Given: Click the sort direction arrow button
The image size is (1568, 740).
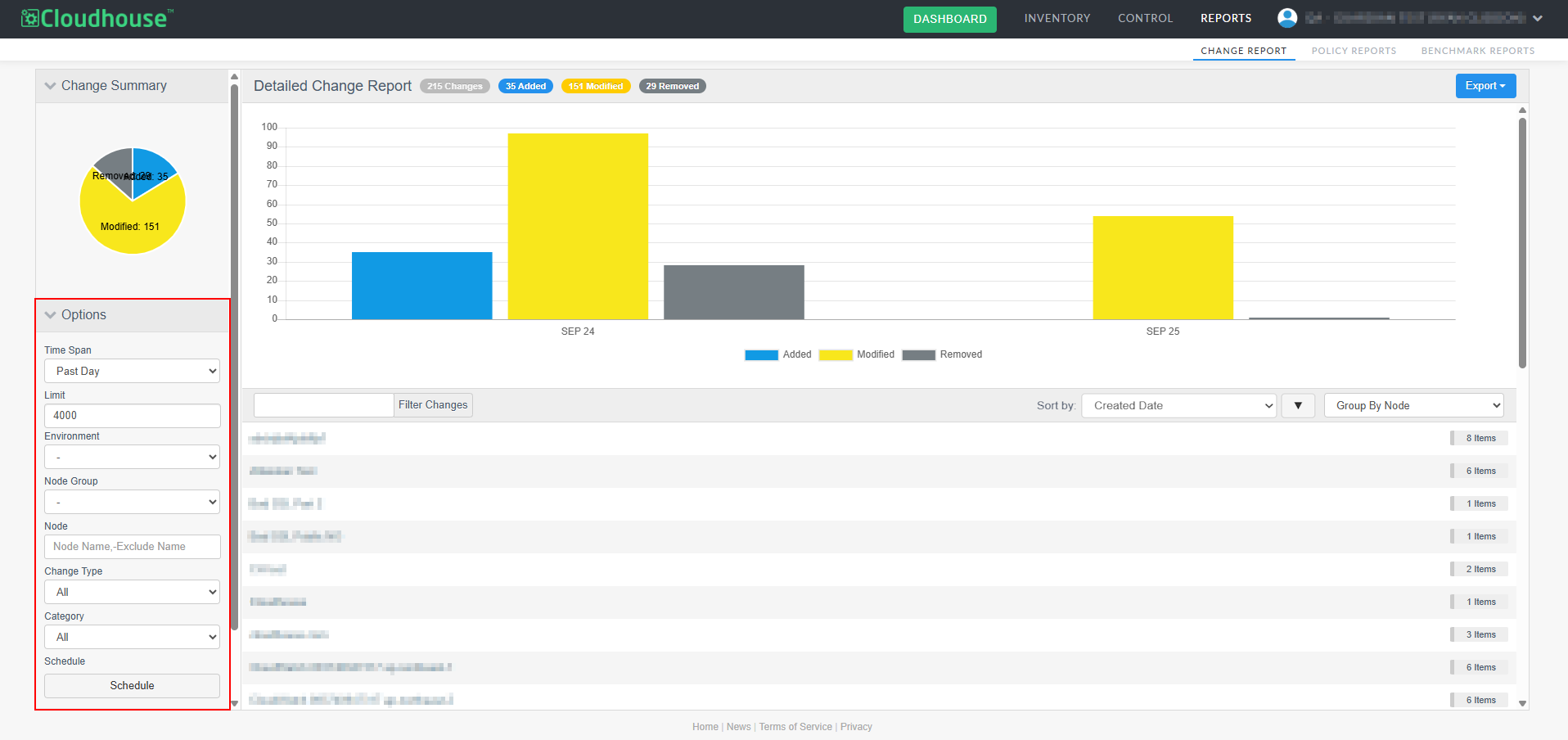Looking at the screenshot, I should point(1298,405).
